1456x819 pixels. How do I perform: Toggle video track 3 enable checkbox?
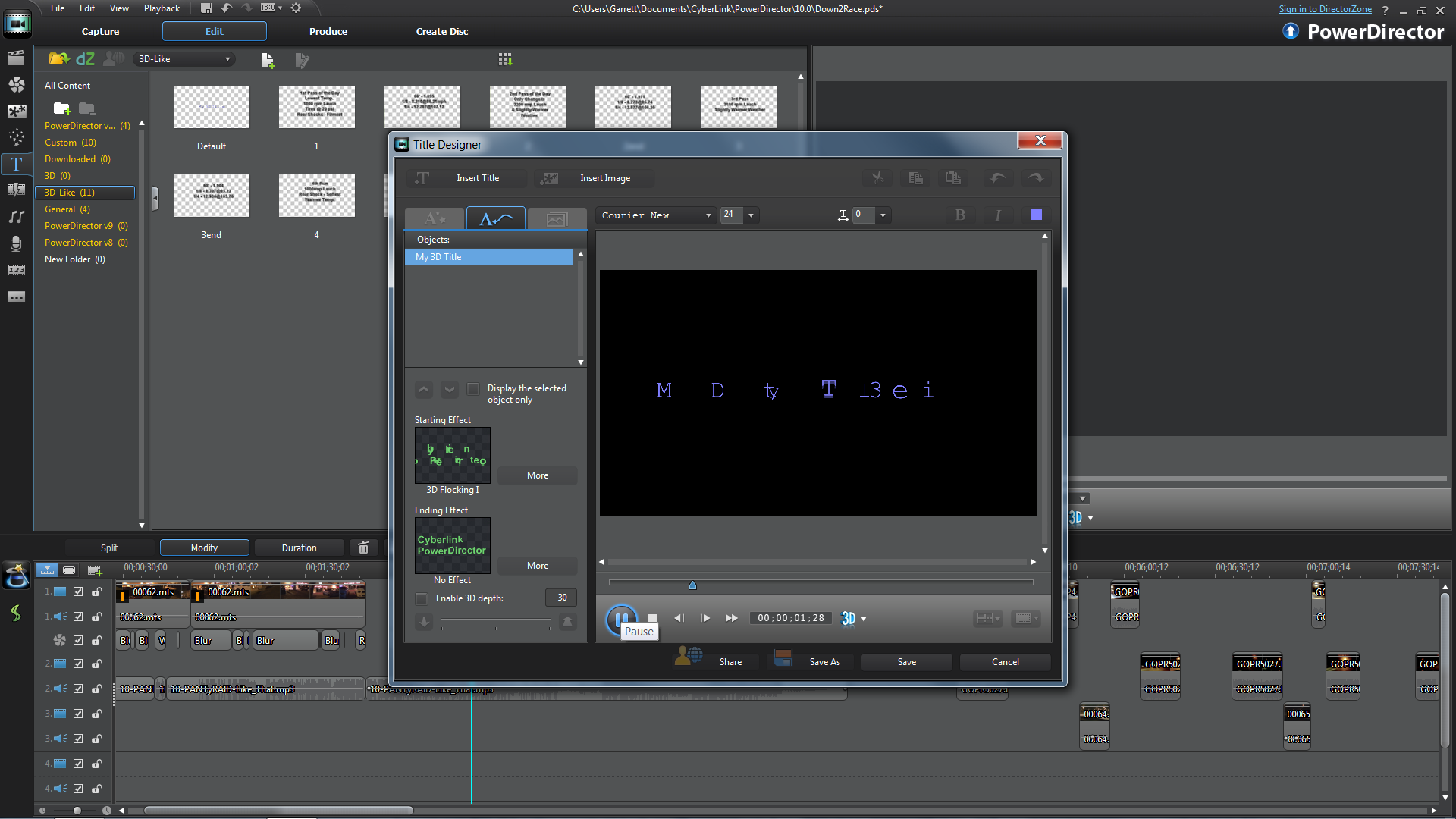tap(78, 714)
